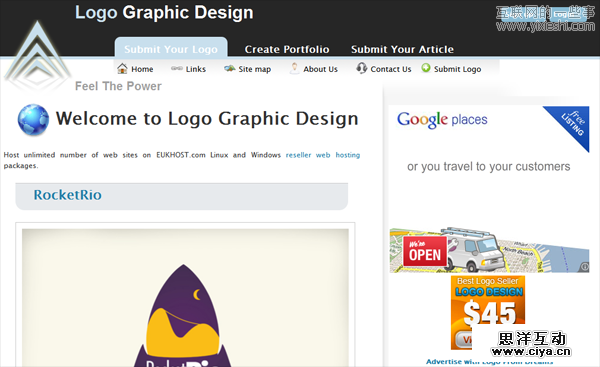Open the About Us page

tap(320, 69)
